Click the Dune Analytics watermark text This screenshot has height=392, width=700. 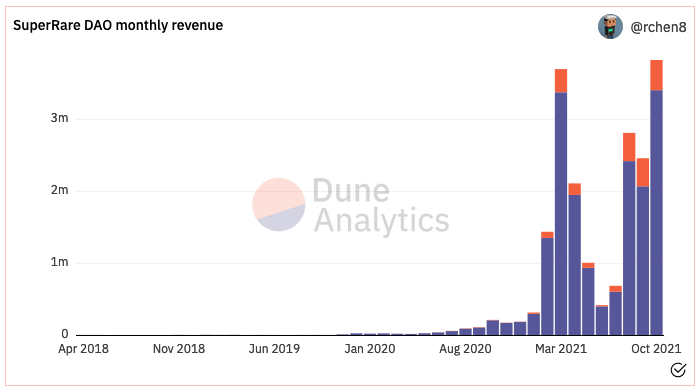(x=381, y=205)
